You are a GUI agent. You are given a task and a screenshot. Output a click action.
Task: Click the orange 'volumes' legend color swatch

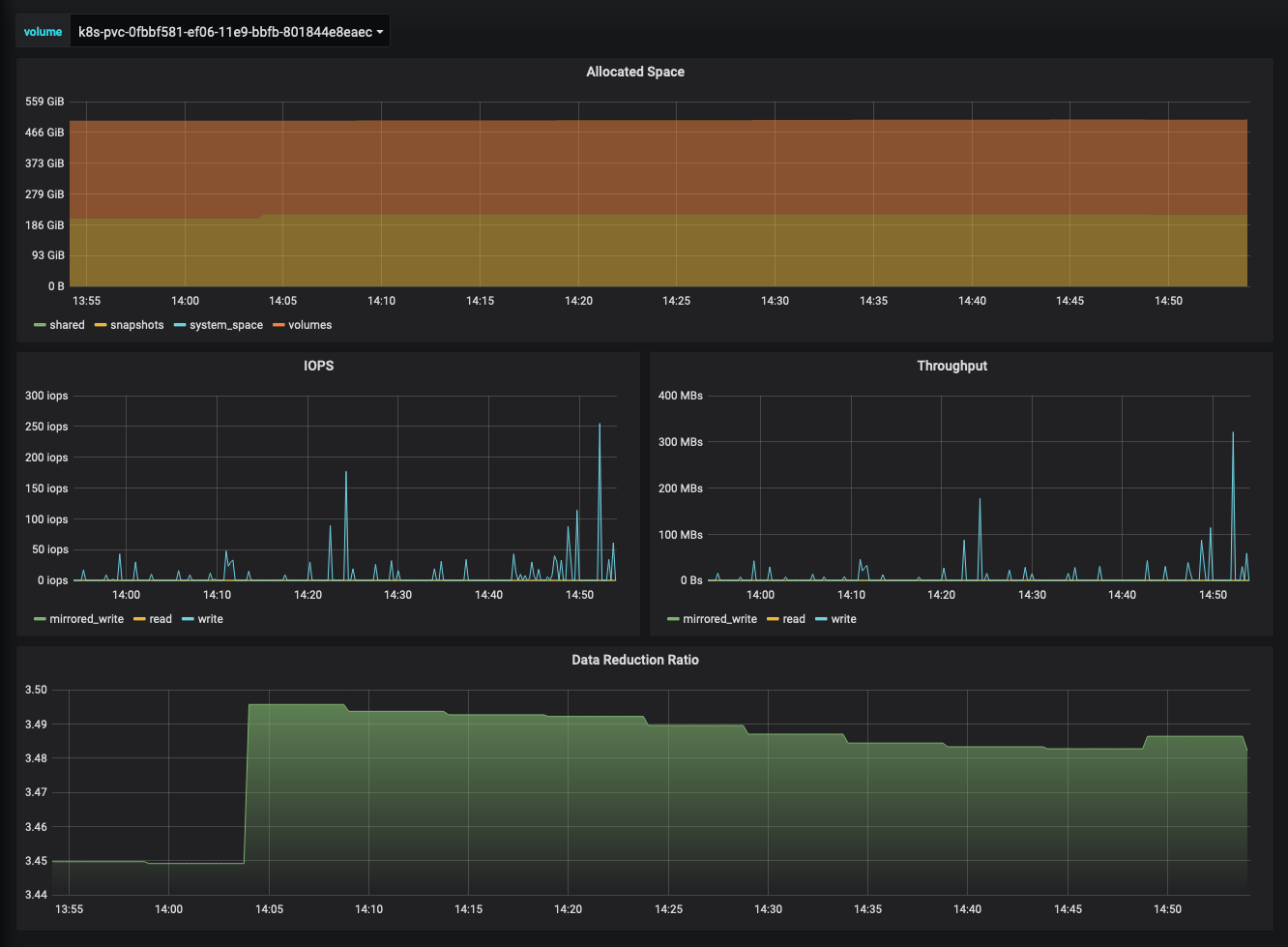tap(278, 325)
